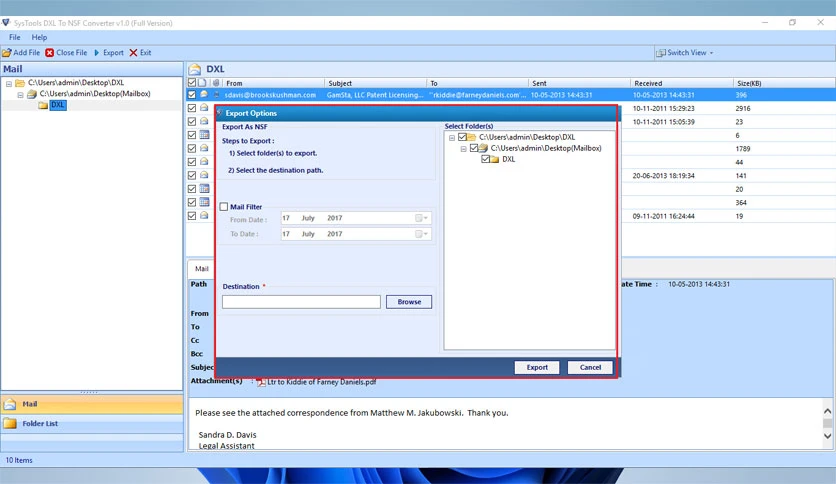Sort by the Subject column header

pos(375,83)
